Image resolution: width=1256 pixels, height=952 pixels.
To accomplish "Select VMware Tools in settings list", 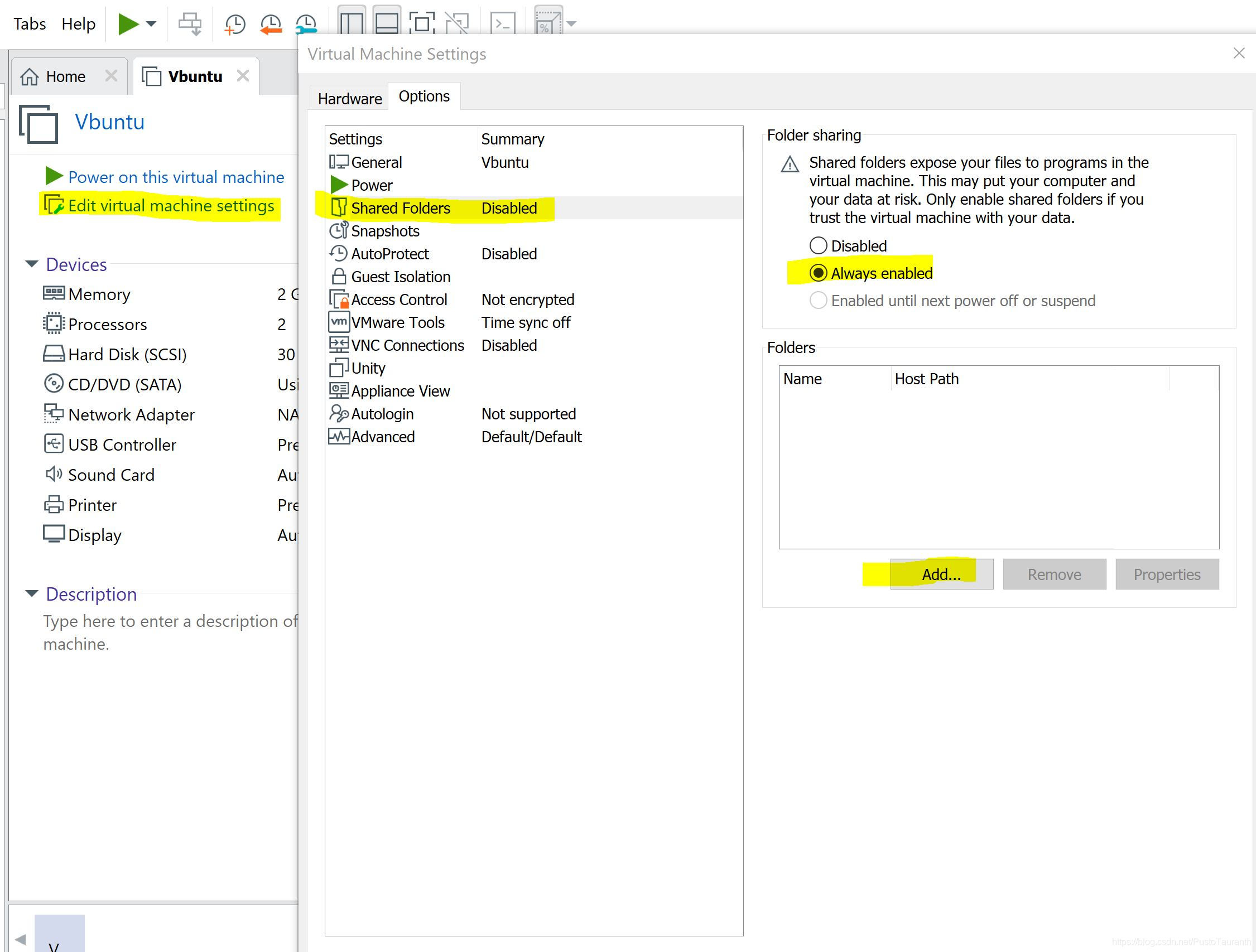I will click(397, 322).
